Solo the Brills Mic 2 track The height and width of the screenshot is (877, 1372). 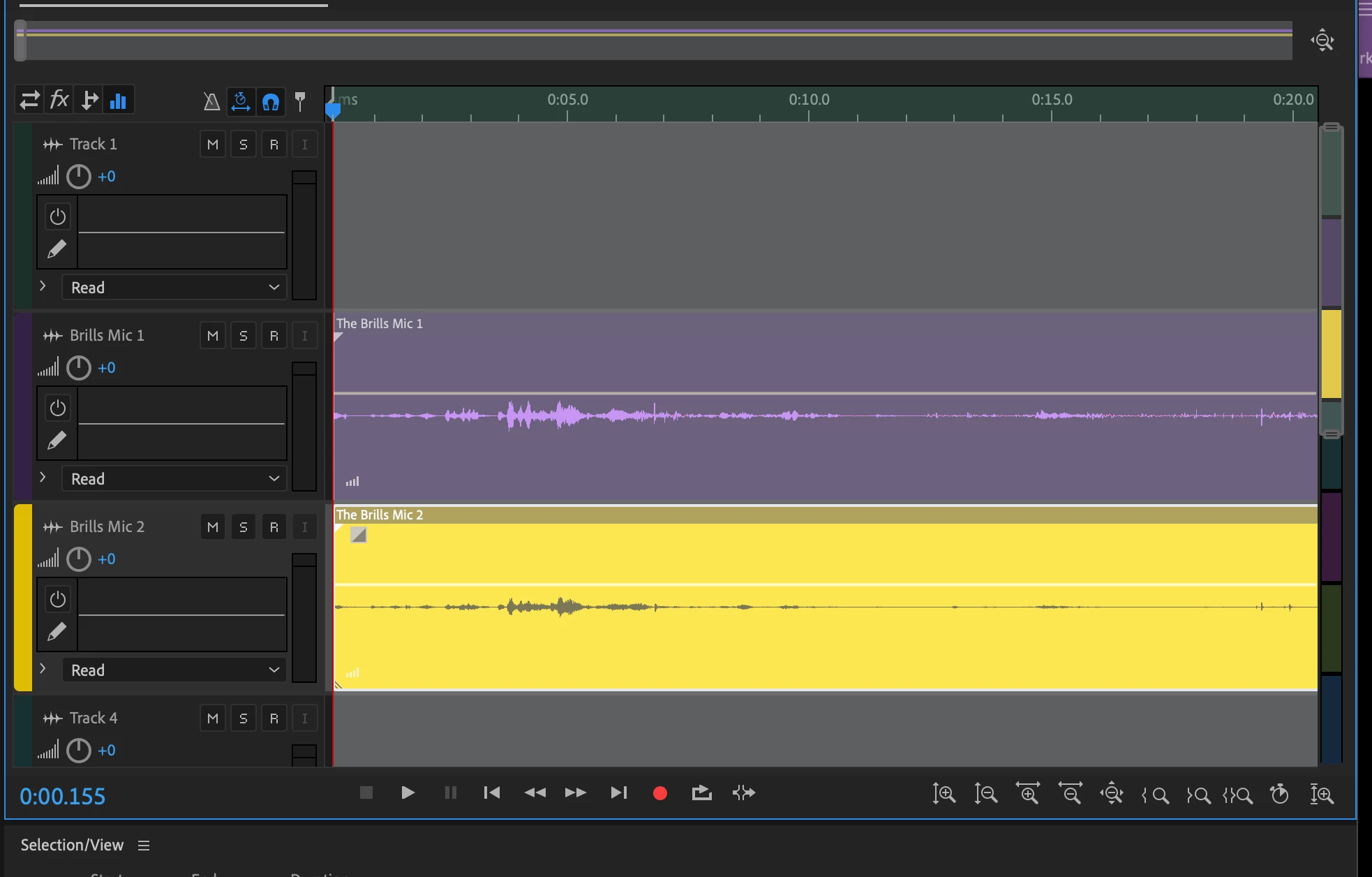[x=243, y=527]
